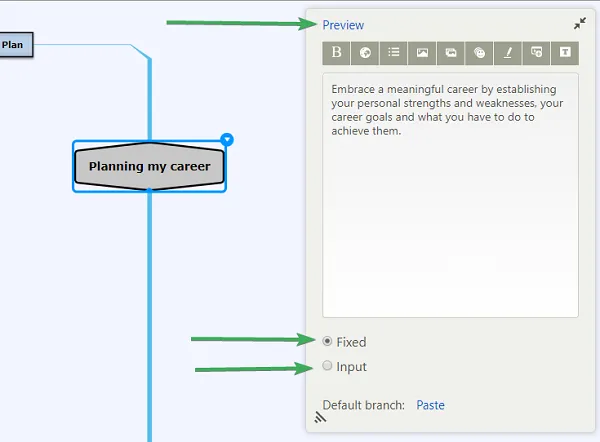Open dropdown arrow on Planning my career node
Screen dimensions: 600x442
(x=227, y=140)
